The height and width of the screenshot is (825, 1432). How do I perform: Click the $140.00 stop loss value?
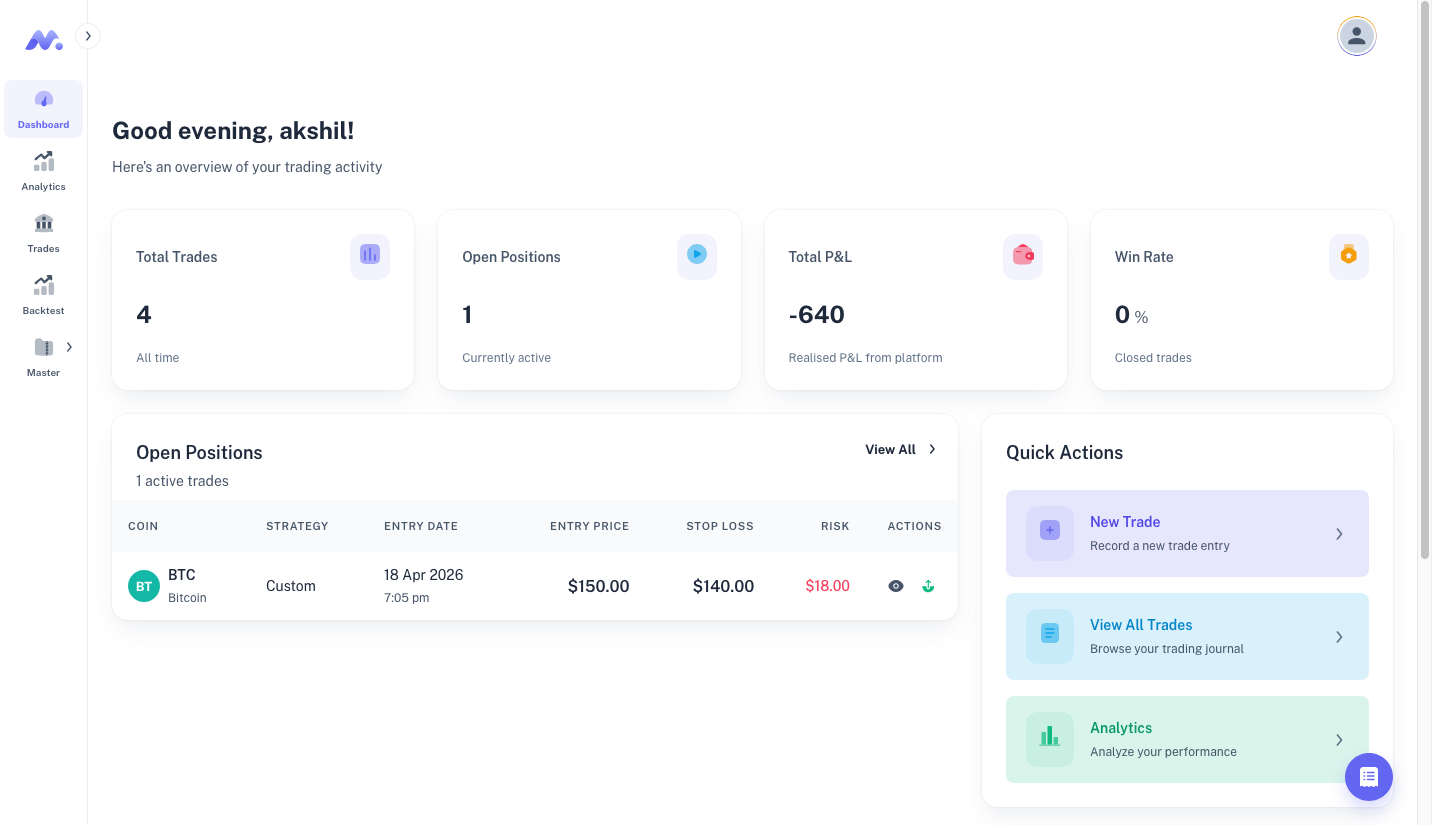[x=723, y=586]
